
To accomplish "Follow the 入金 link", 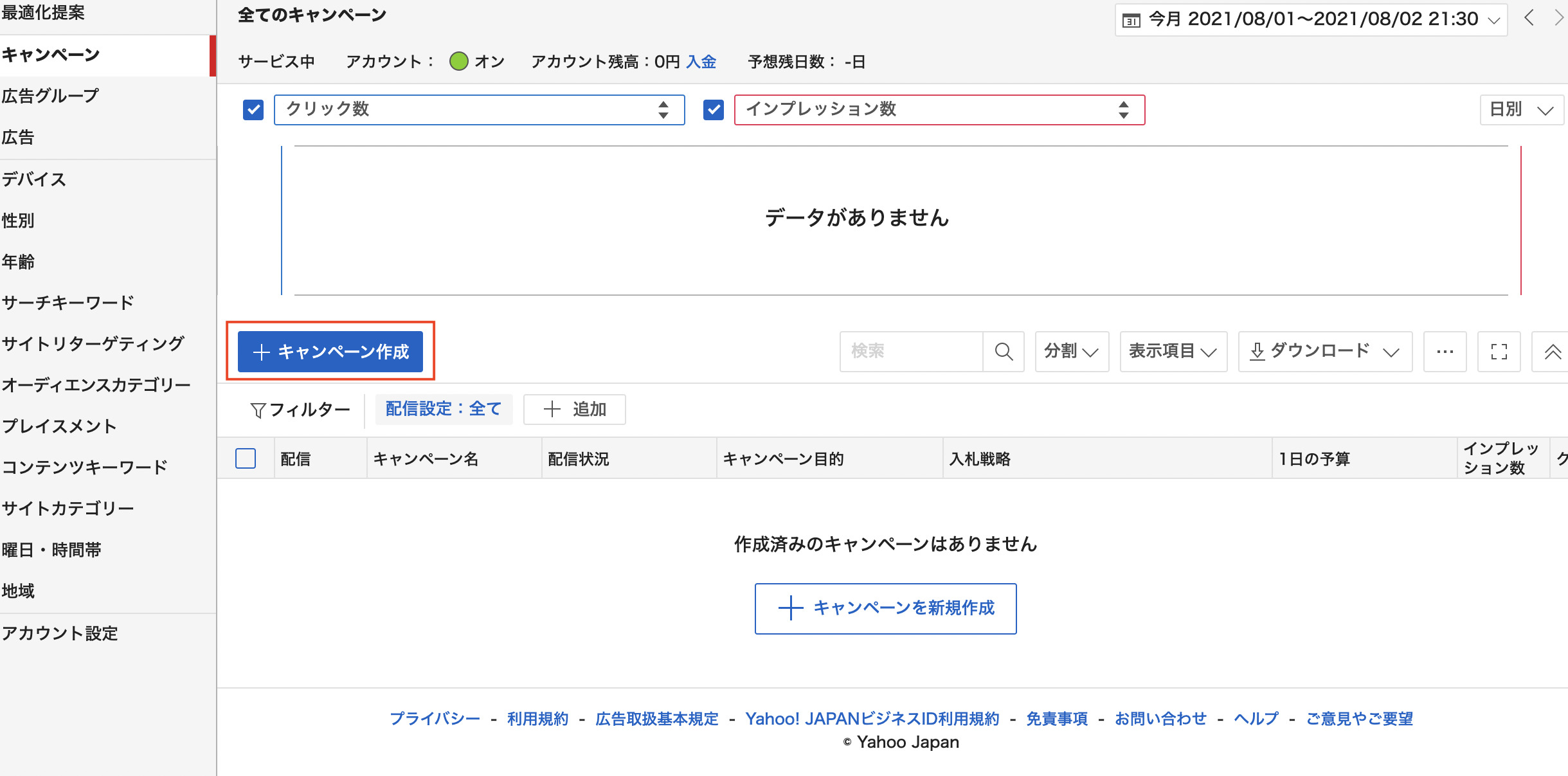I will 701,62.
